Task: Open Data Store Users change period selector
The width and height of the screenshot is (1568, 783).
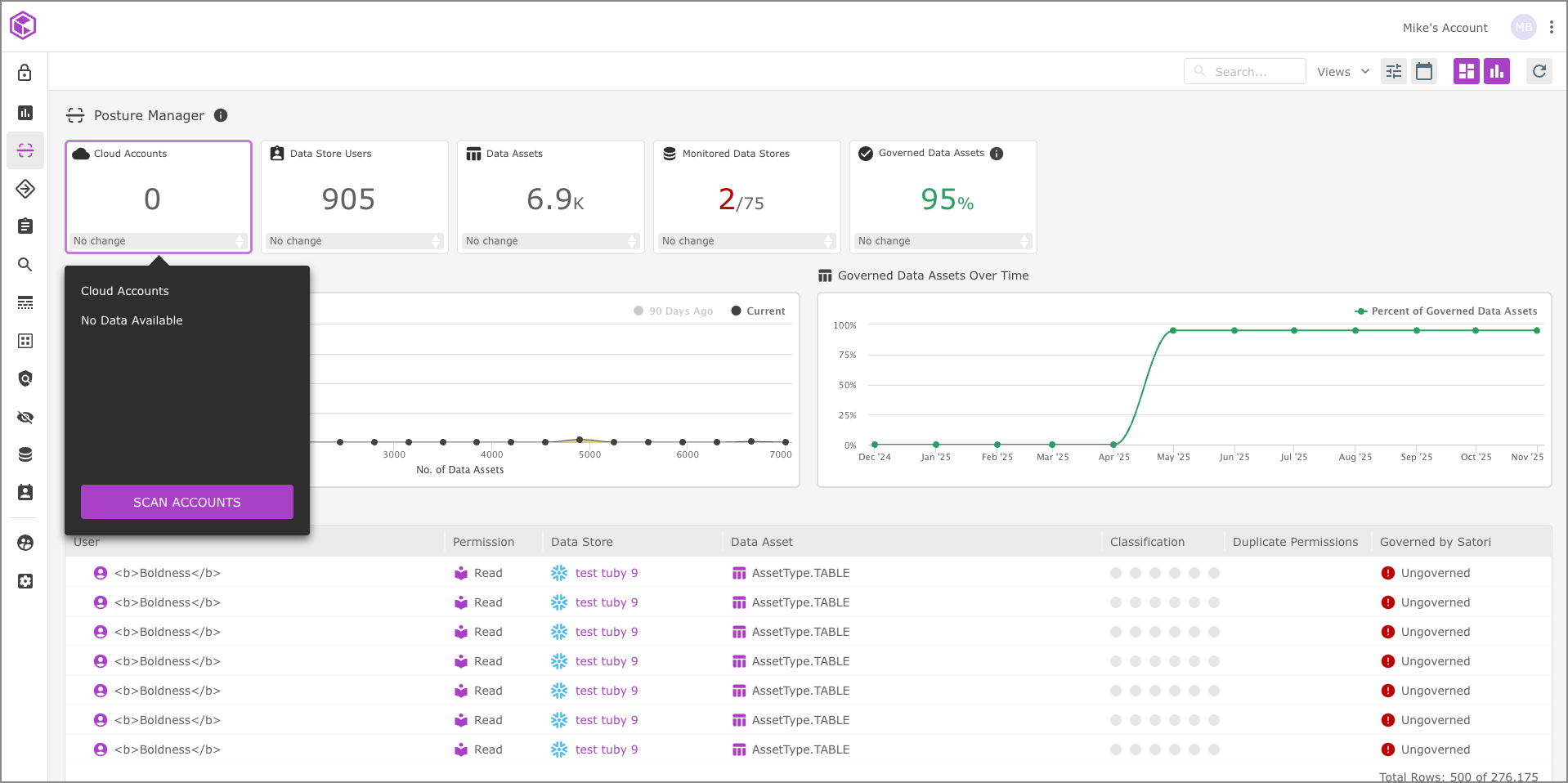Action: click(355, 241)
